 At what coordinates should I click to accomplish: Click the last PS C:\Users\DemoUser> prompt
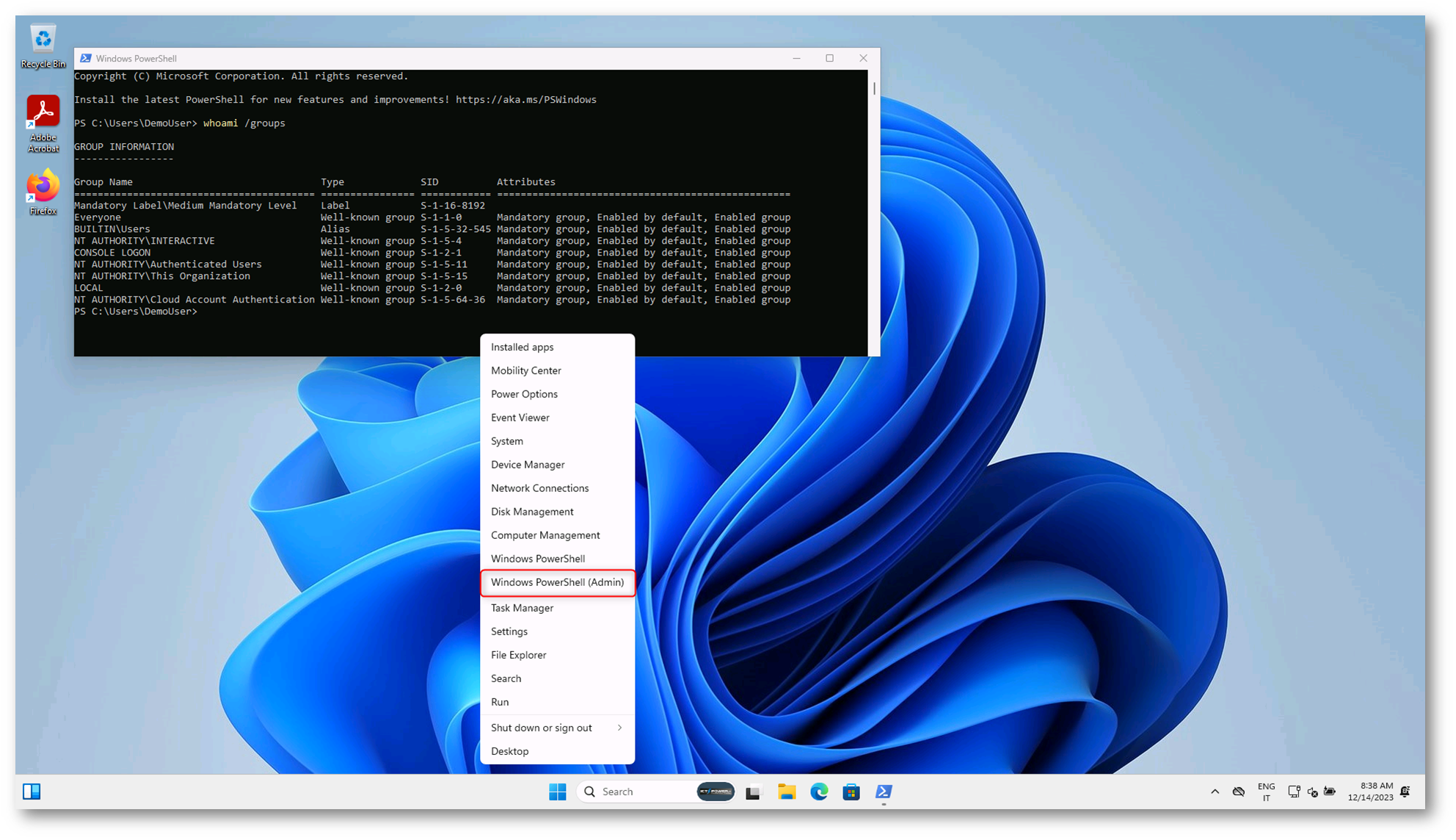click(136, 311)
